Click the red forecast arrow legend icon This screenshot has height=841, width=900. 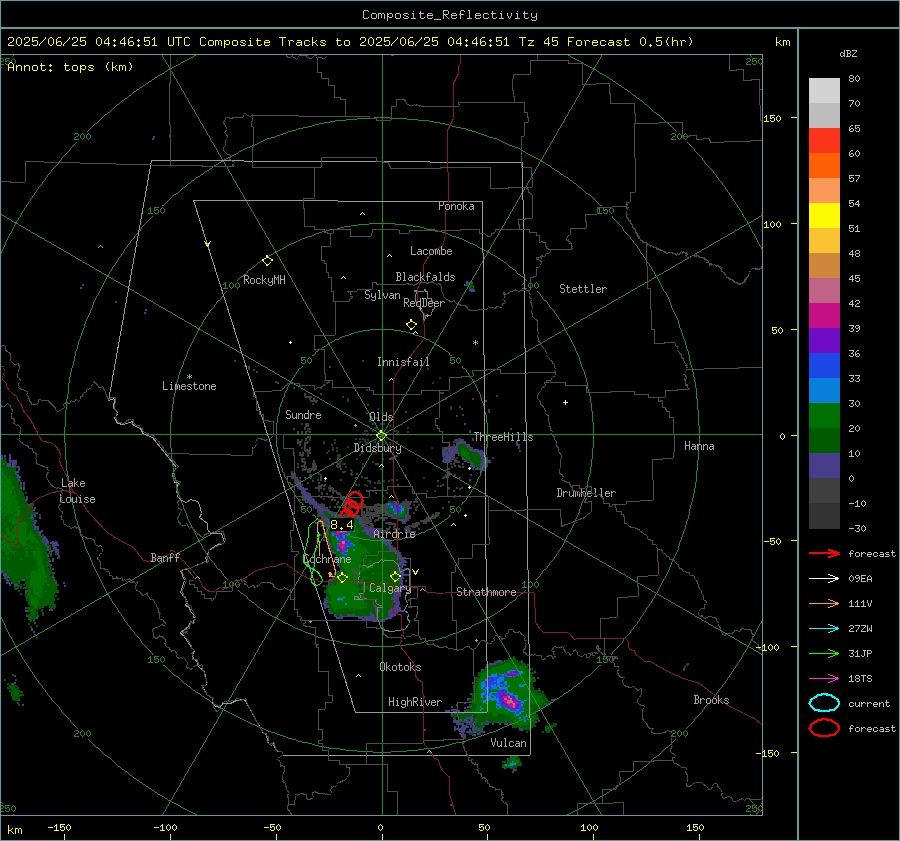824,553
